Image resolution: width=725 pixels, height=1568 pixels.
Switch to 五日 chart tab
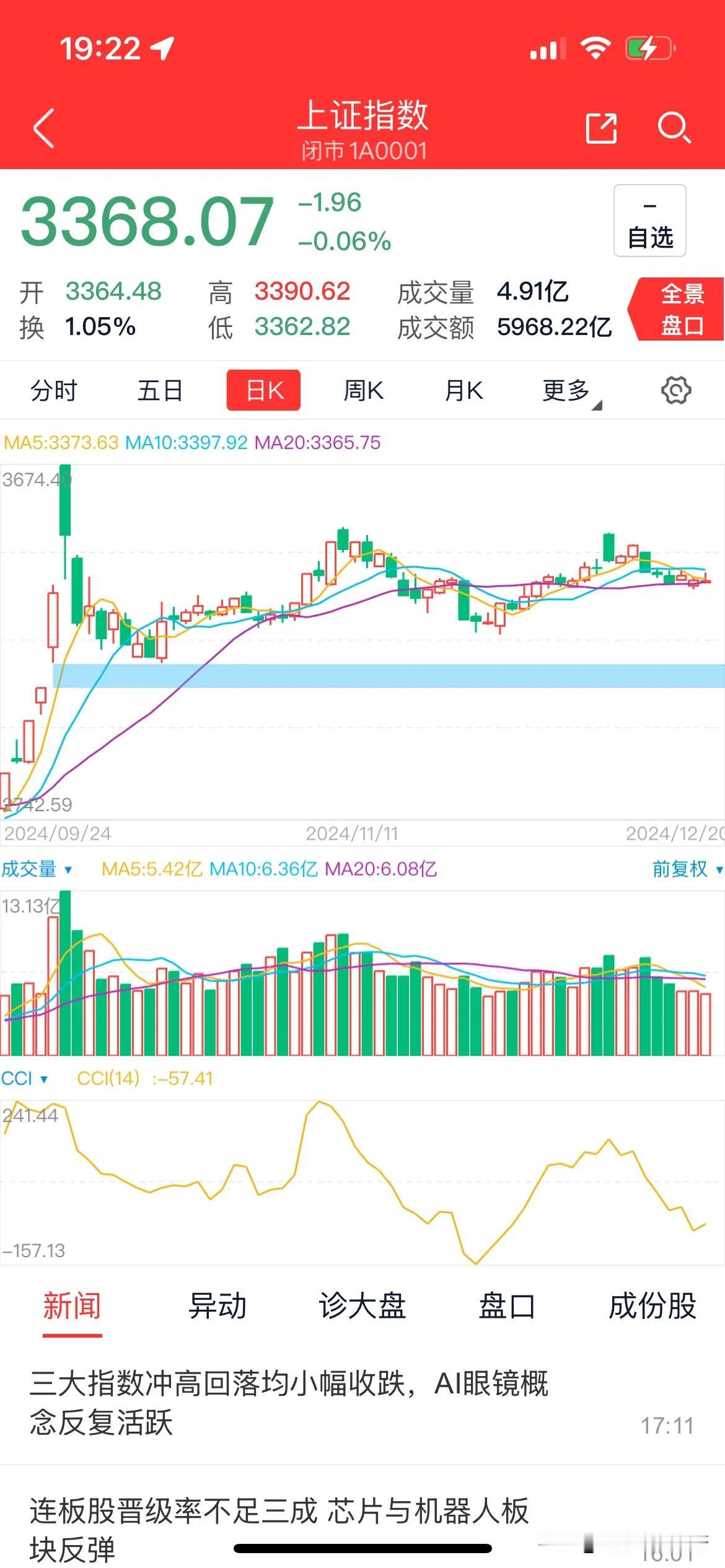tap(160, 390)
